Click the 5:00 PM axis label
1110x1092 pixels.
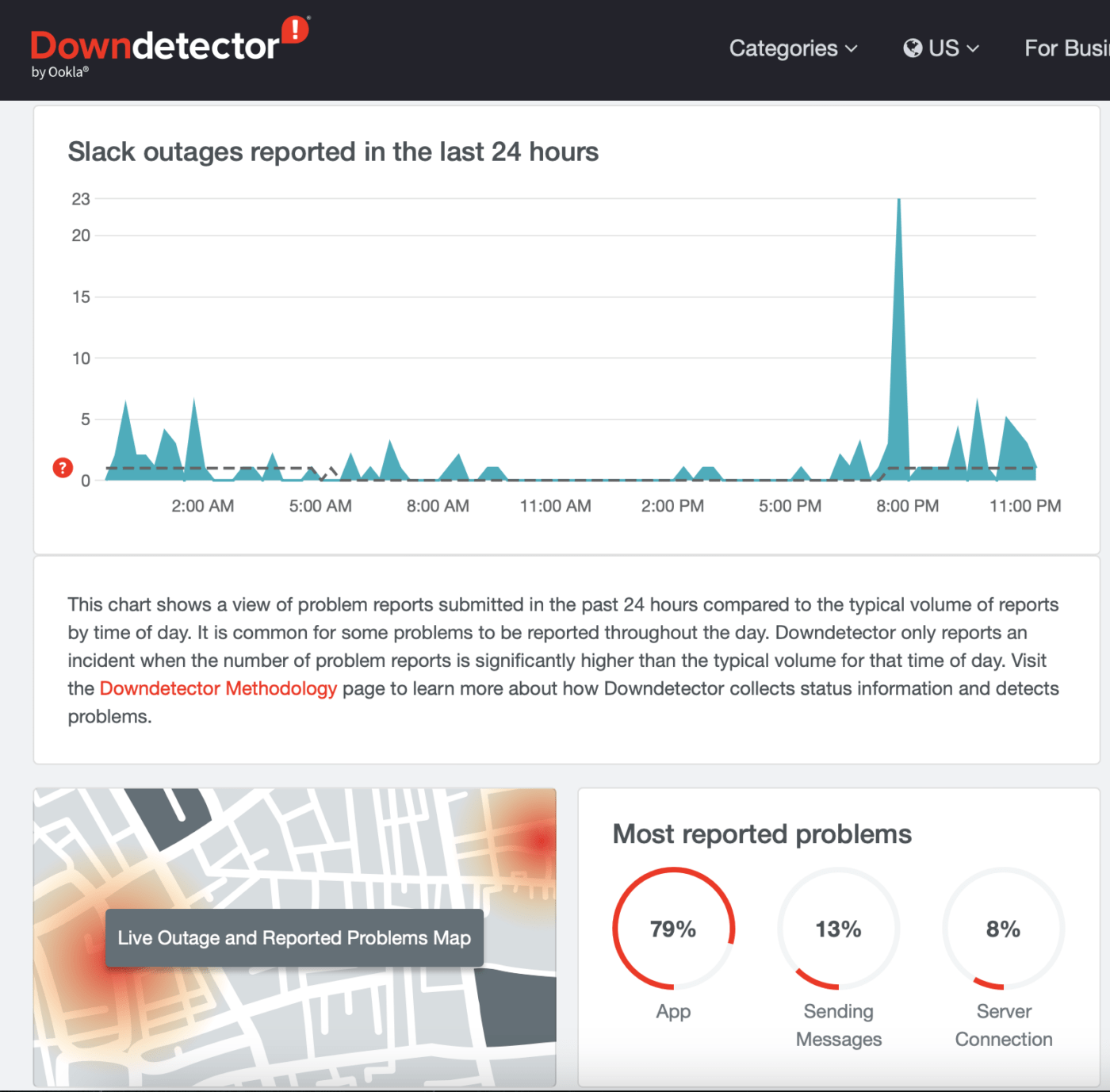(x=790, y=506)
